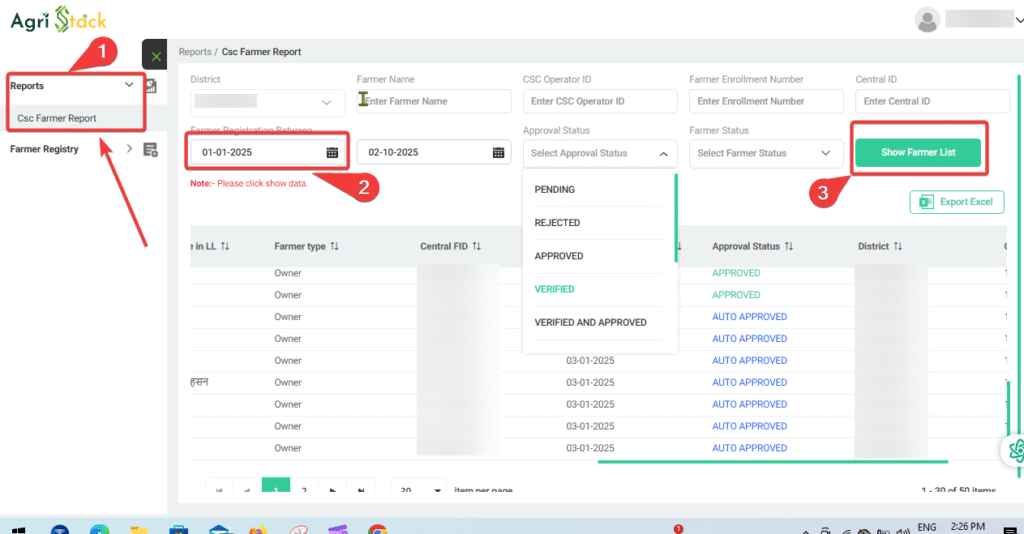The width and height of the screenshot is (1024, 534).
Task: Open calendar picker for end date 02-10-2025
Action: pos(498,153)
